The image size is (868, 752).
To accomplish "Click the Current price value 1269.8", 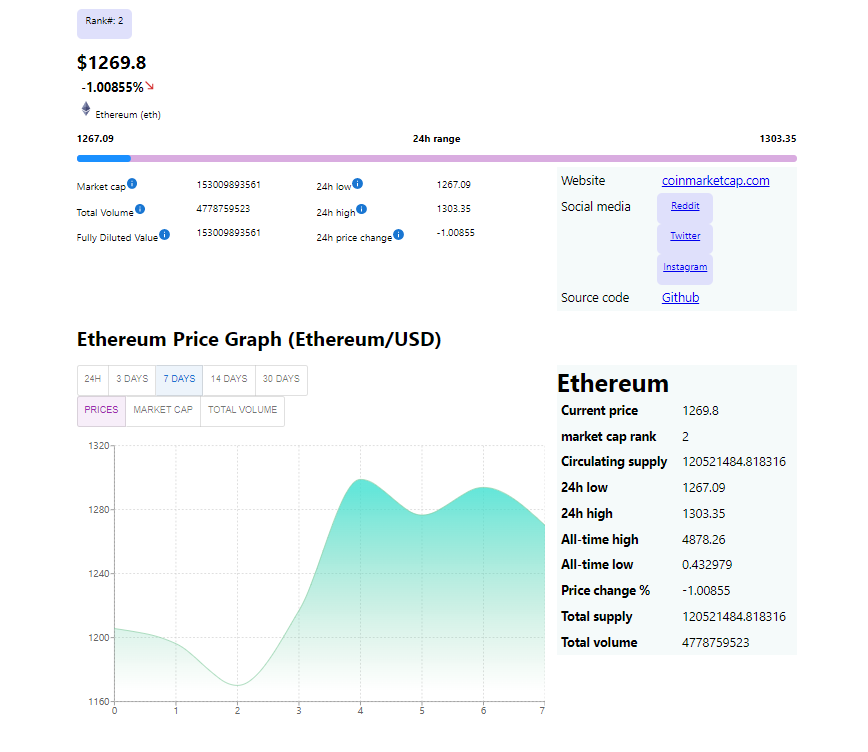I will pos(700,411).
